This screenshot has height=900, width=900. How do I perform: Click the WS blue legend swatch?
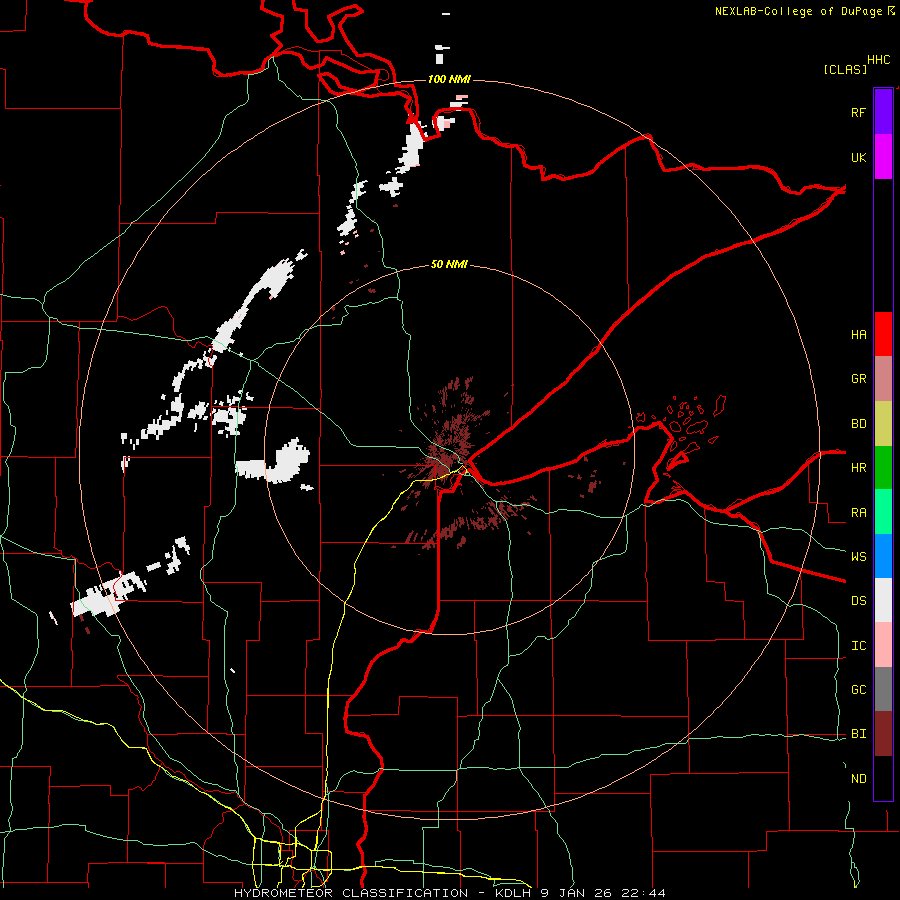point(883,556)
